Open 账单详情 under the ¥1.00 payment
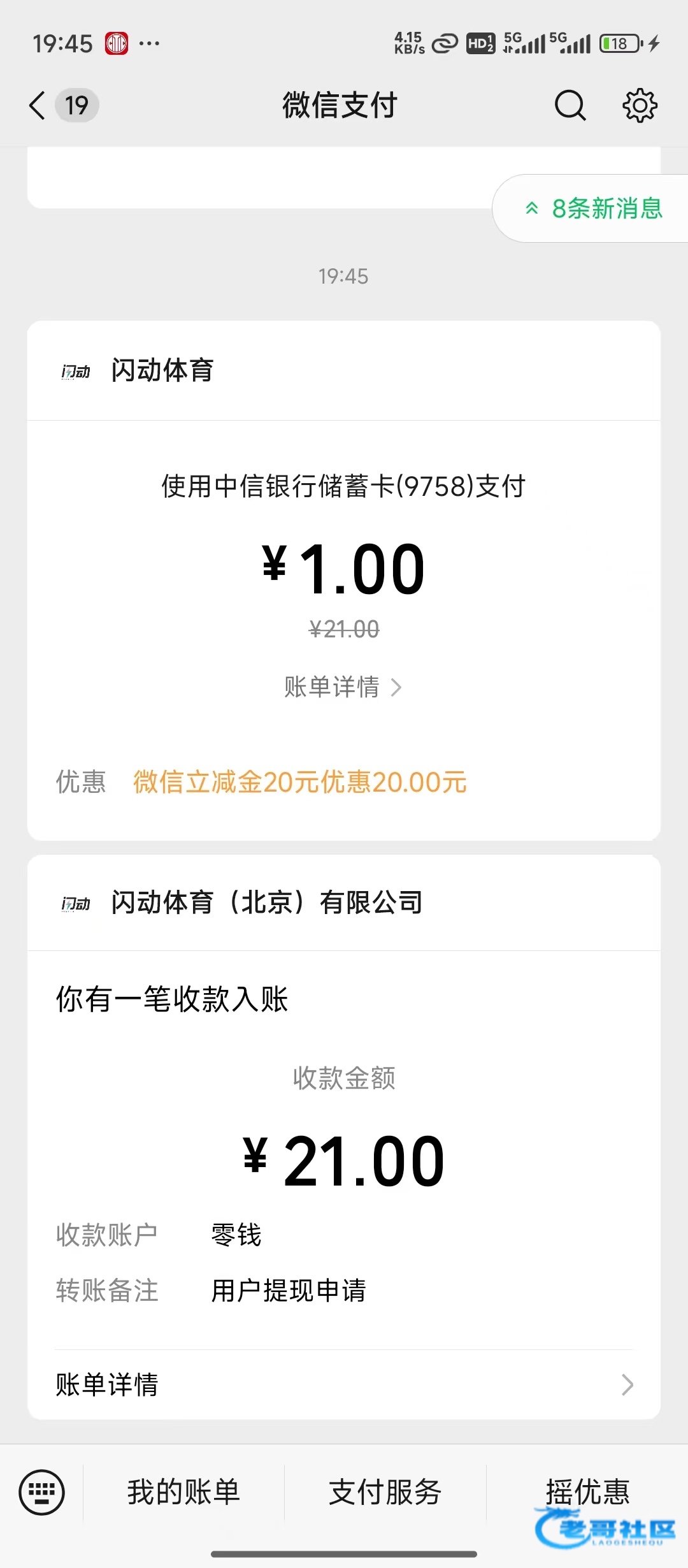Viewport: 688px width, 1568px height. click(343, 687)
